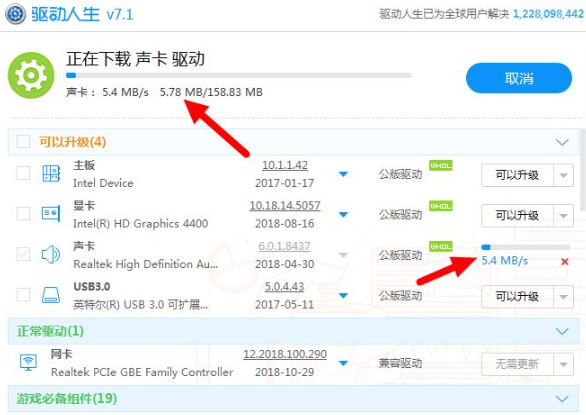586x415 pixels.
Task: Open version dropdown for 声卡 6.0.1.8437
Action: (x=343, y=255)
